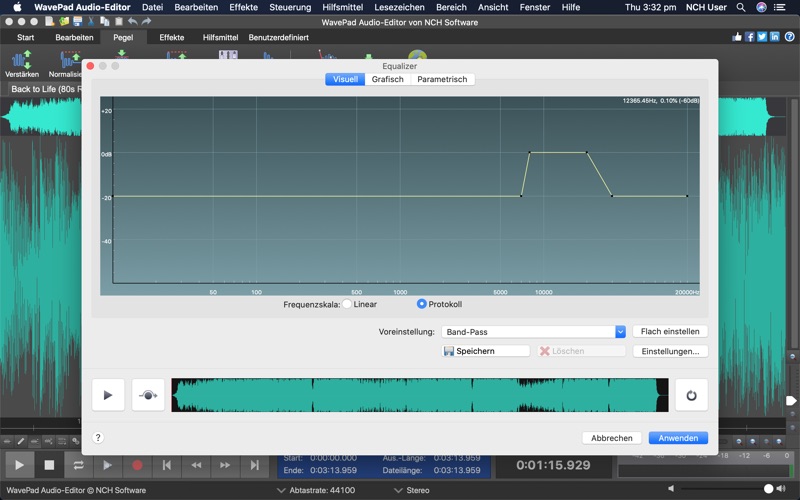
Task: Click the rightmost zoom magnifier icon
Action: (x=779, y=441)
